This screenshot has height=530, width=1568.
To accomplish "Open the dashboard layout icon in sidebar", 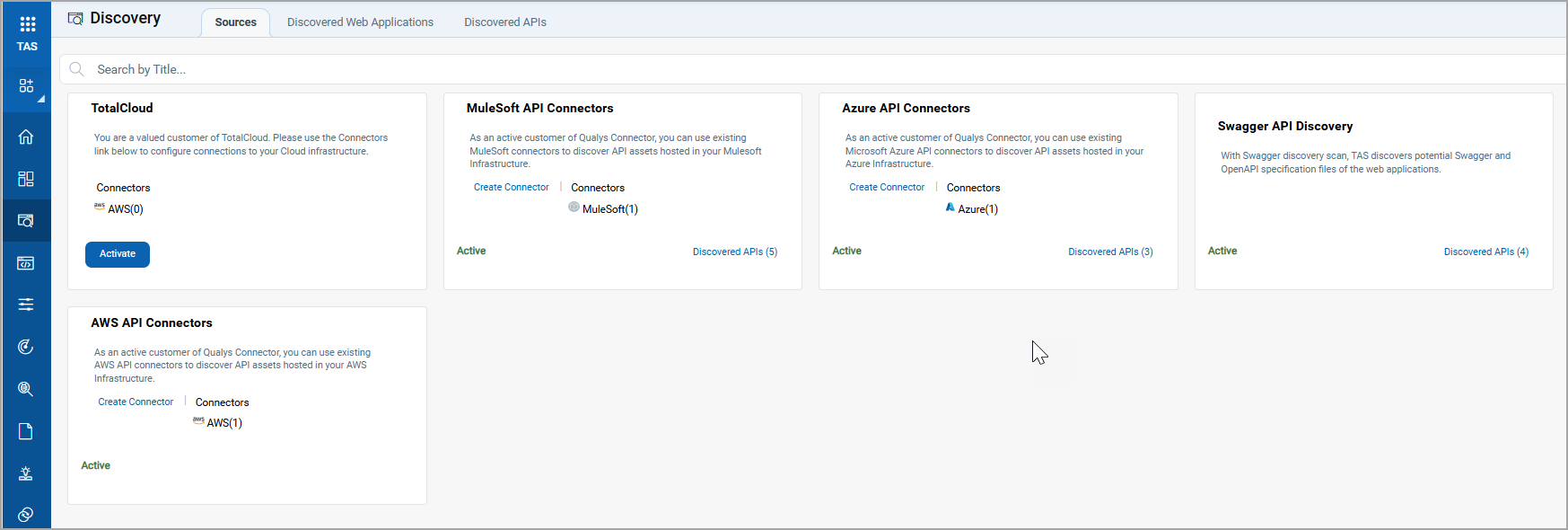I will coord(26,179).
